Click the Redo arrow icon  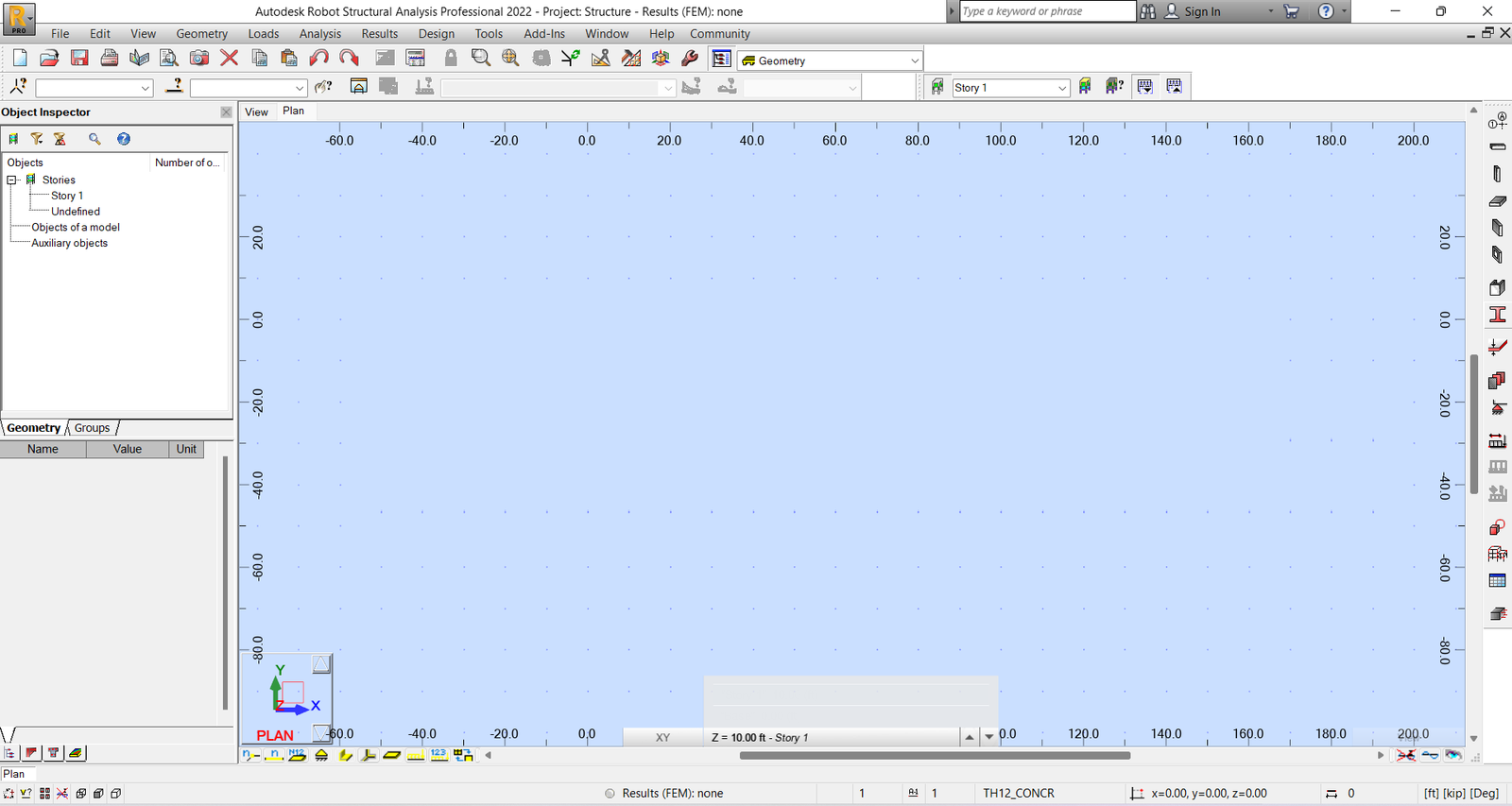coord(349,59)
